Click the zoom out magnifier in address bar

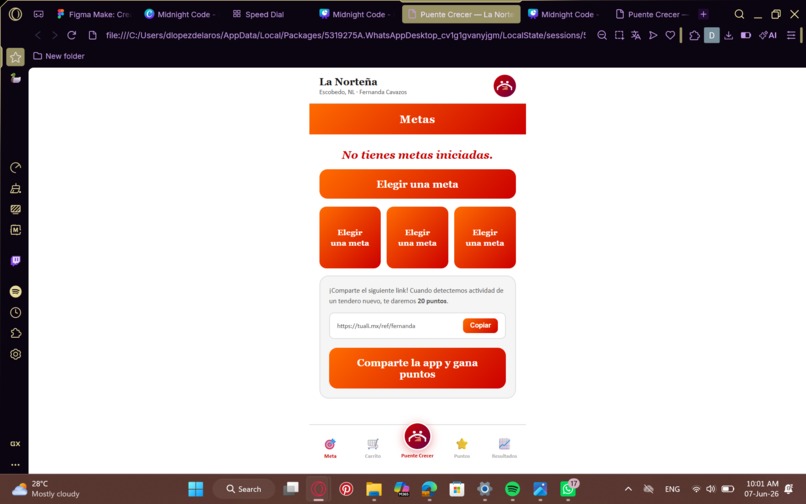[602, 35]
